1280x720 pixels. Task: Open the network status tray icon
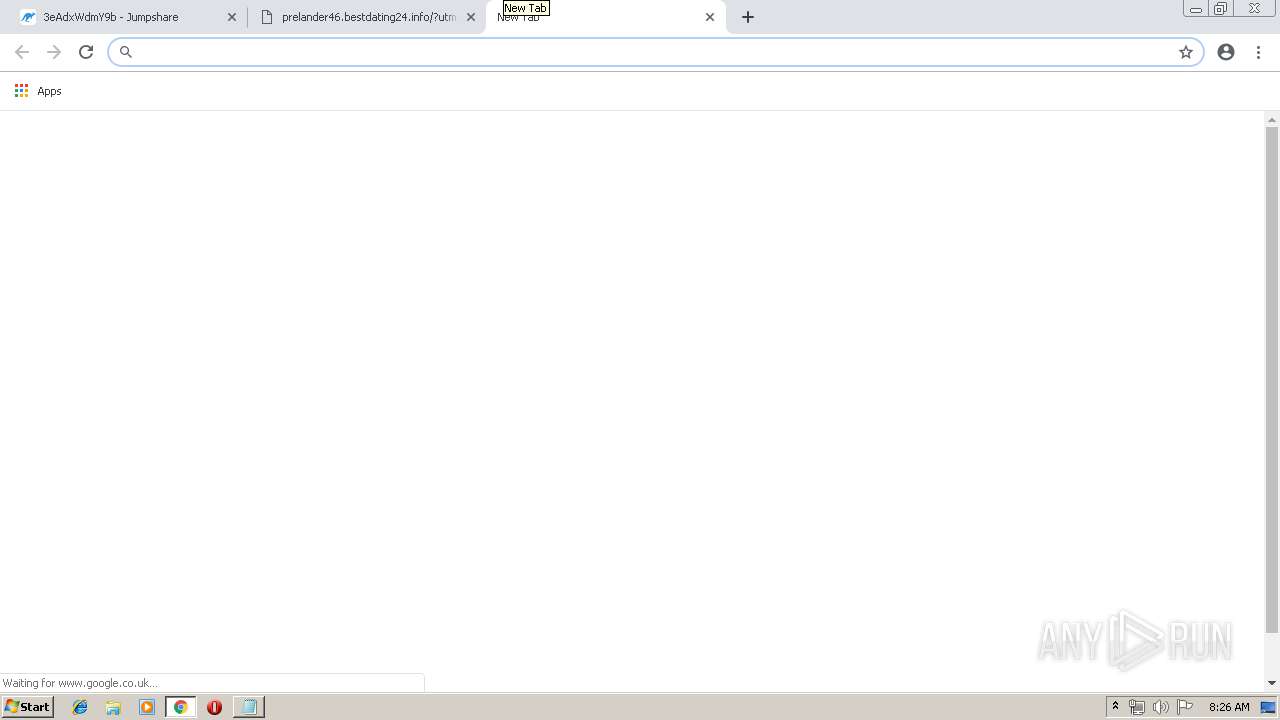1136,707
